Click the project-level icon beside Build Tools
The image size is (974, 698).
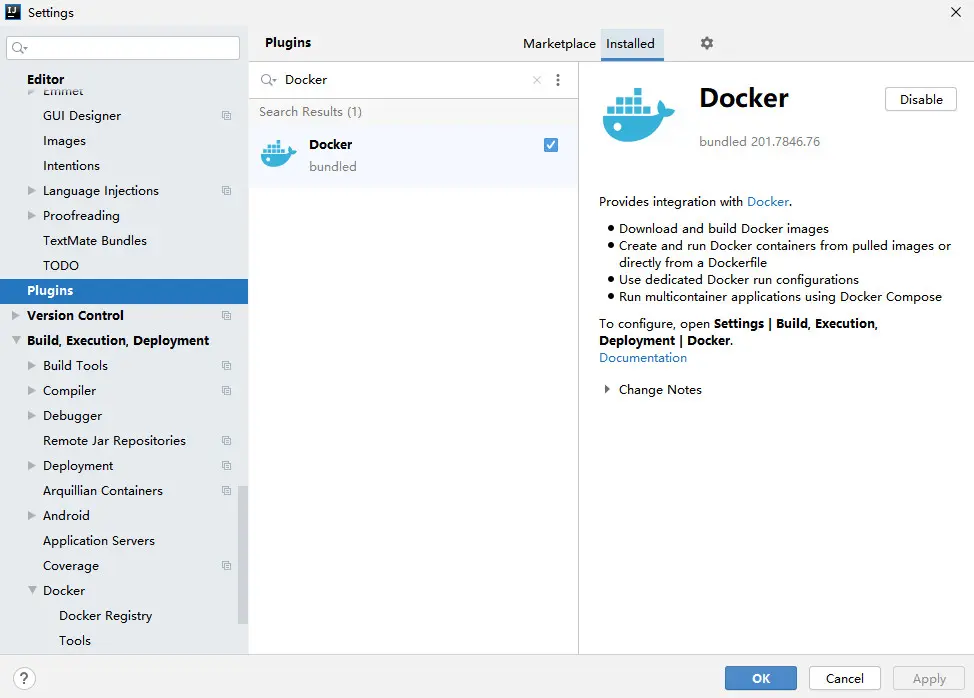pos(226,366)
